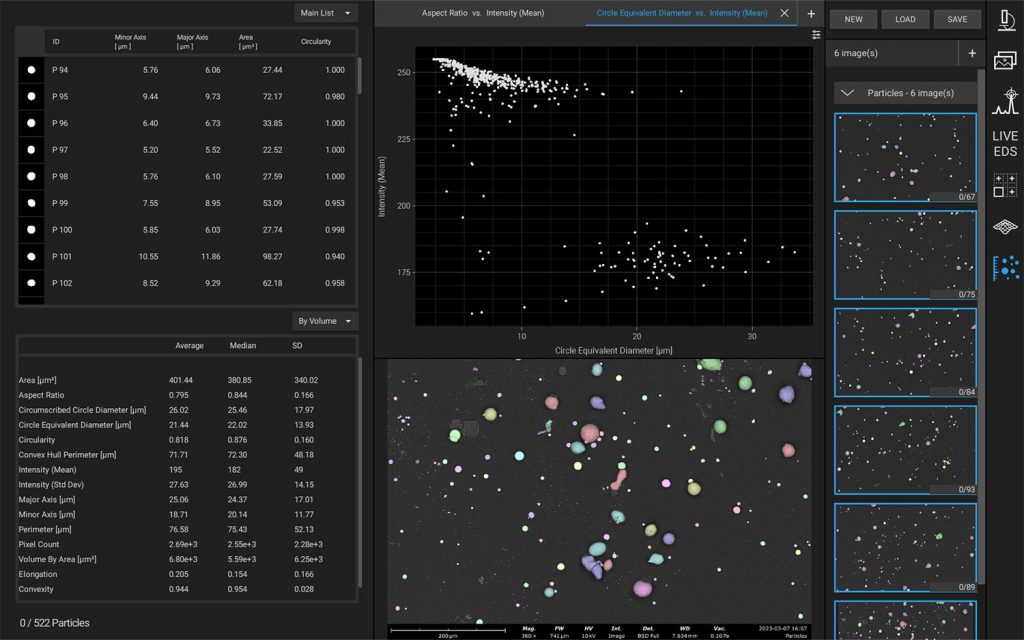Open the particle analysis icon
The height and width of the screenshot is (640, 1024).
point(1005,267)
